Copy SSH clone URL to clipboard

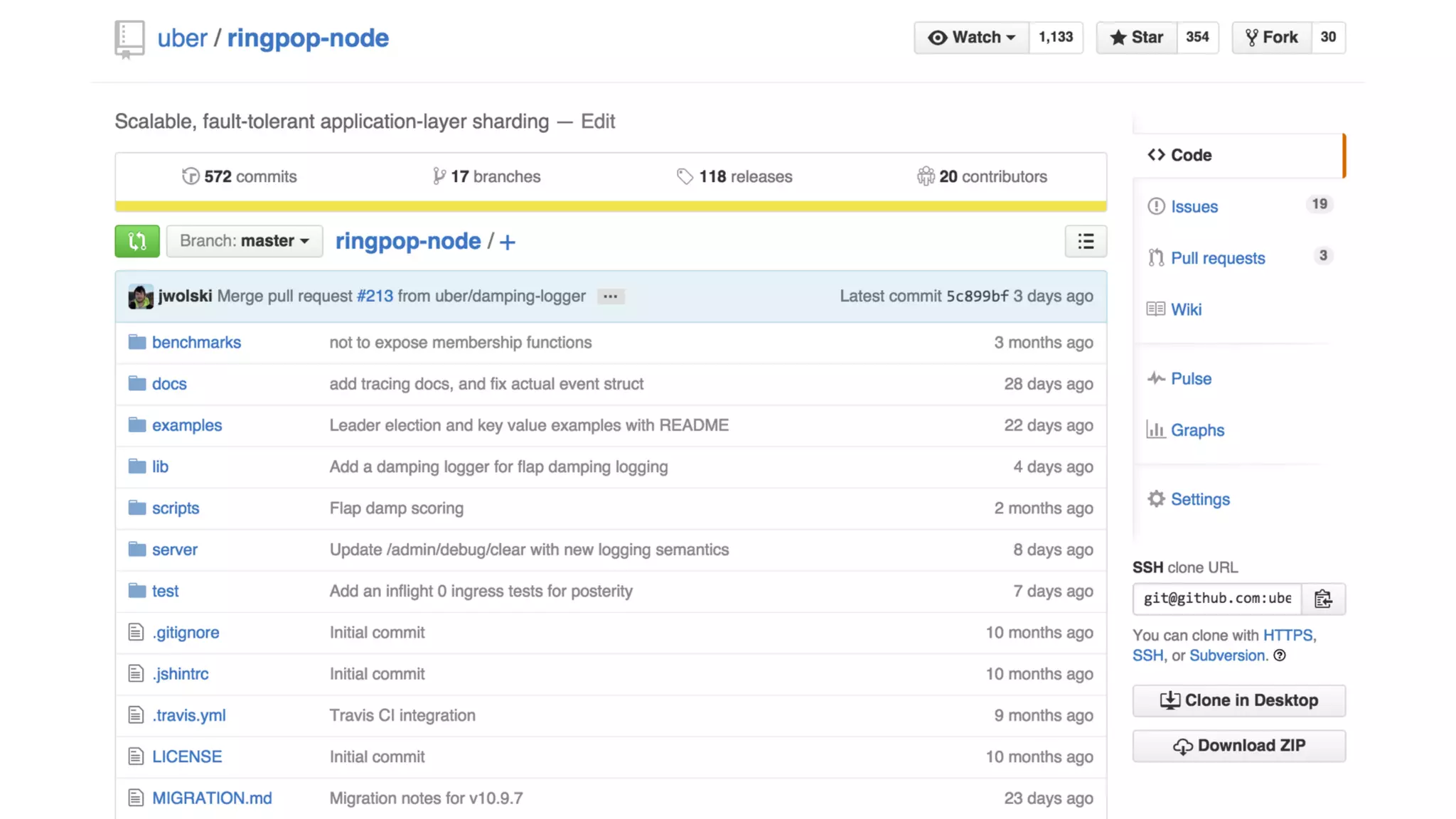pyautogui.click(x=1322, y=599)
